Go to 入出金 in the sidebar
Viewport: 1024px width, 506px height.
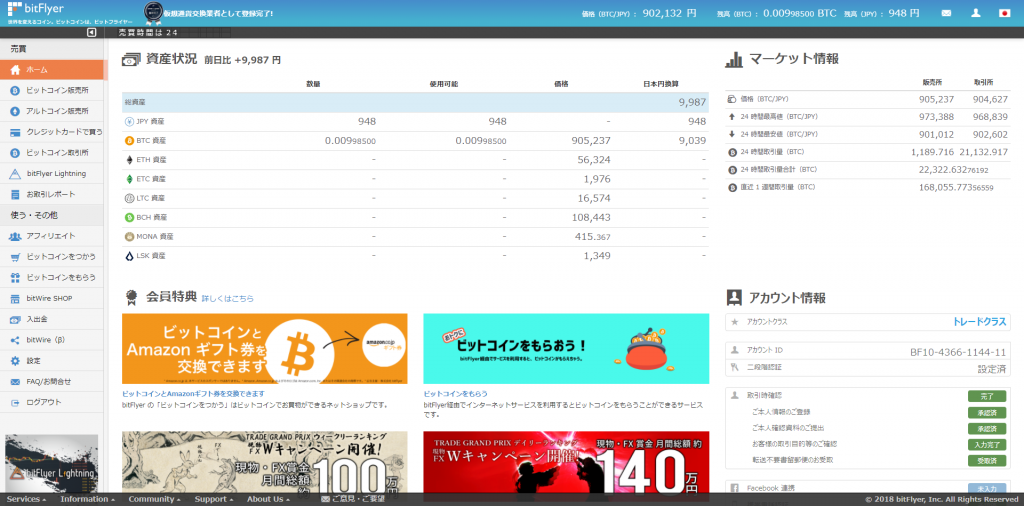(38, 319)
